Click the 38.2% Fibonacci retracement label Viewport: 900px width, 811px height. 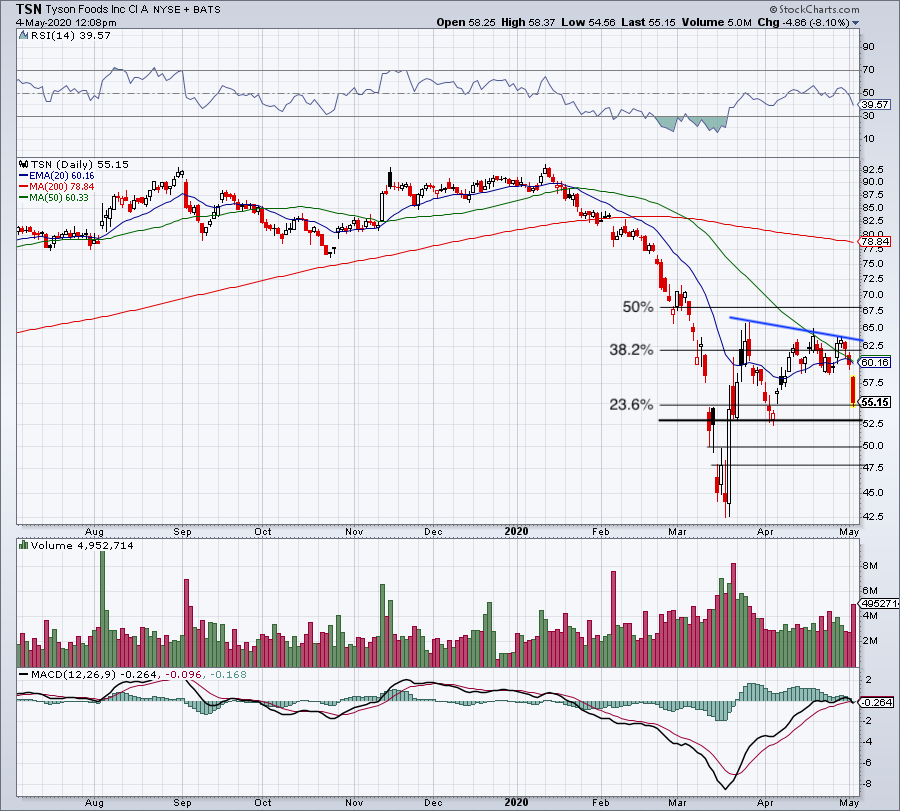point(631,350)
